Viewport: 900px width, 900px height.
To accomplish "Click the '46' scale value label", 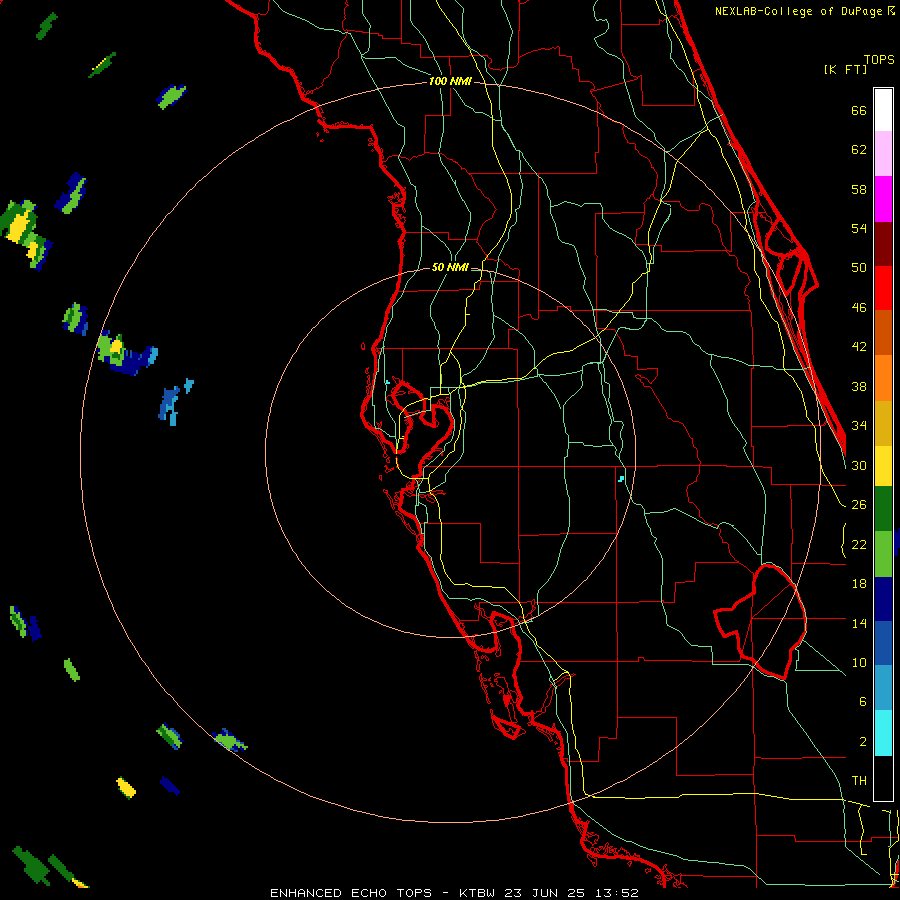I will (x=859, y=307).
